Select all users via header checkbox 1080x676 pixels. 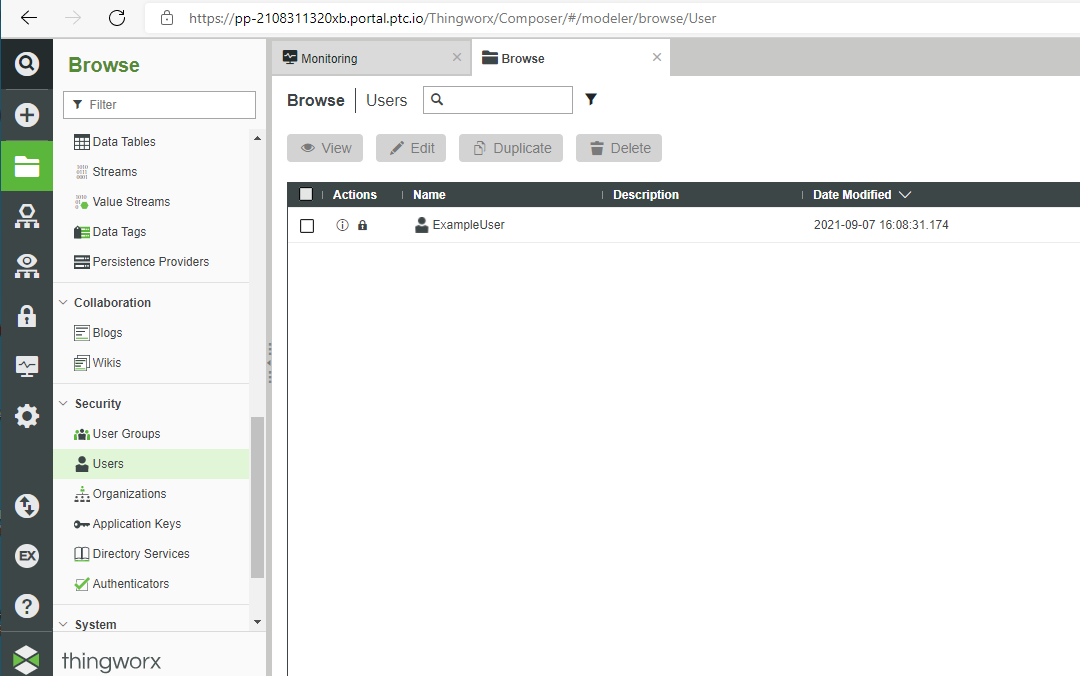coord(306,194)
